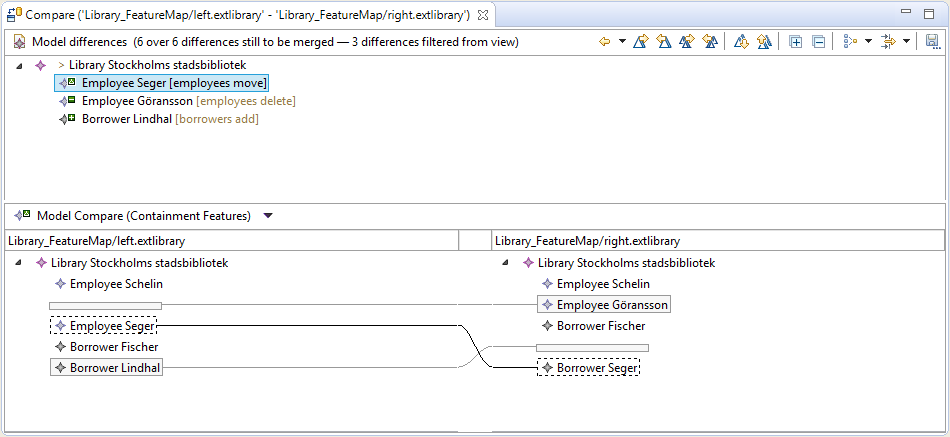
Task: Expand all differences in the tree
Action: [x=796, y=42]
